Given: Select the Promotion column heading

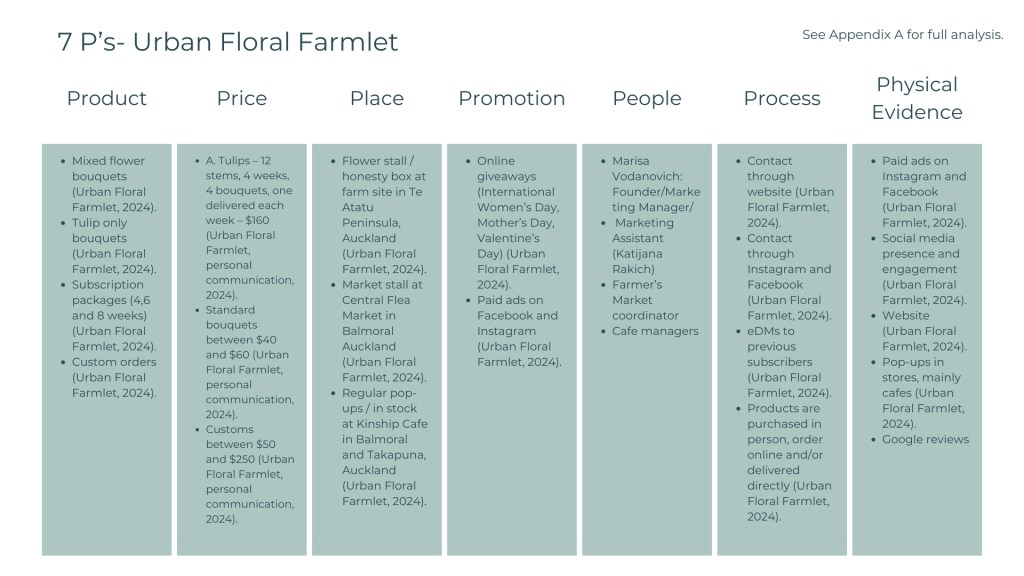Looking at the screenshot, I should 511,98.
